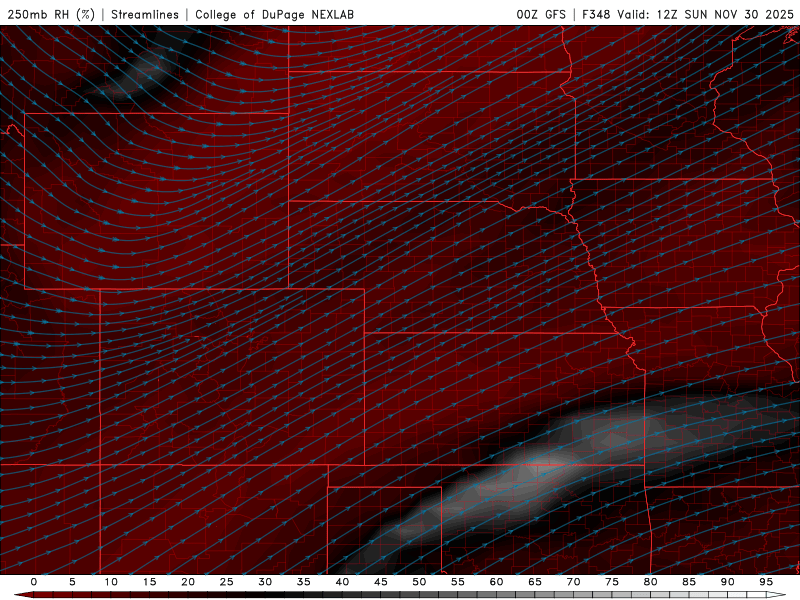Click 'College of DuPage NEXLAB' text
This screenshot has width=800, height=600.
tap(274, 14)
